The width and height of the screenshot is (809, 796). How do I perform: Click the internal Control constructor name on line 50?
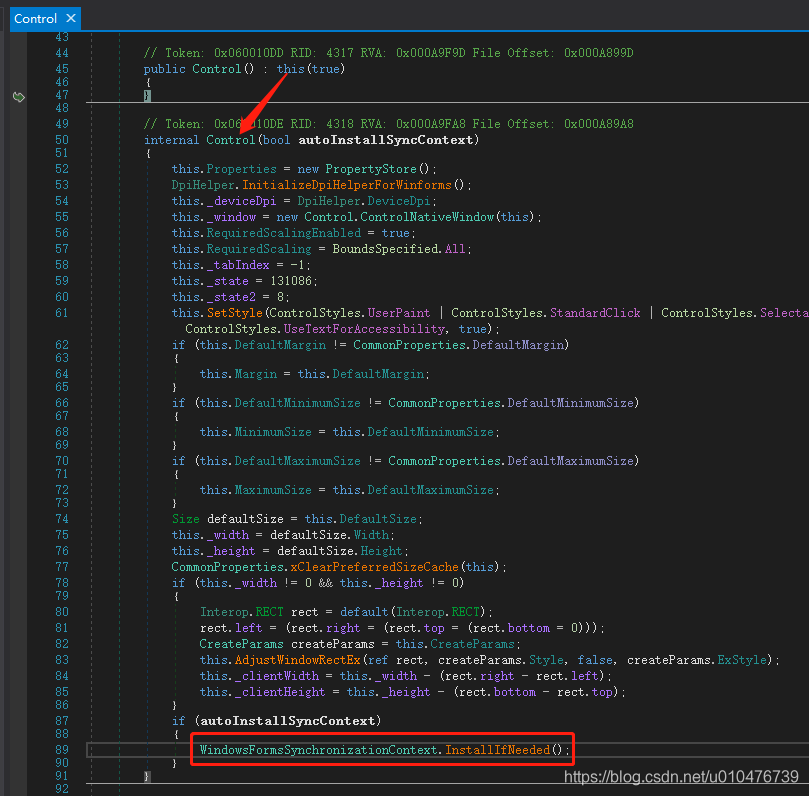tap(231, 140)
